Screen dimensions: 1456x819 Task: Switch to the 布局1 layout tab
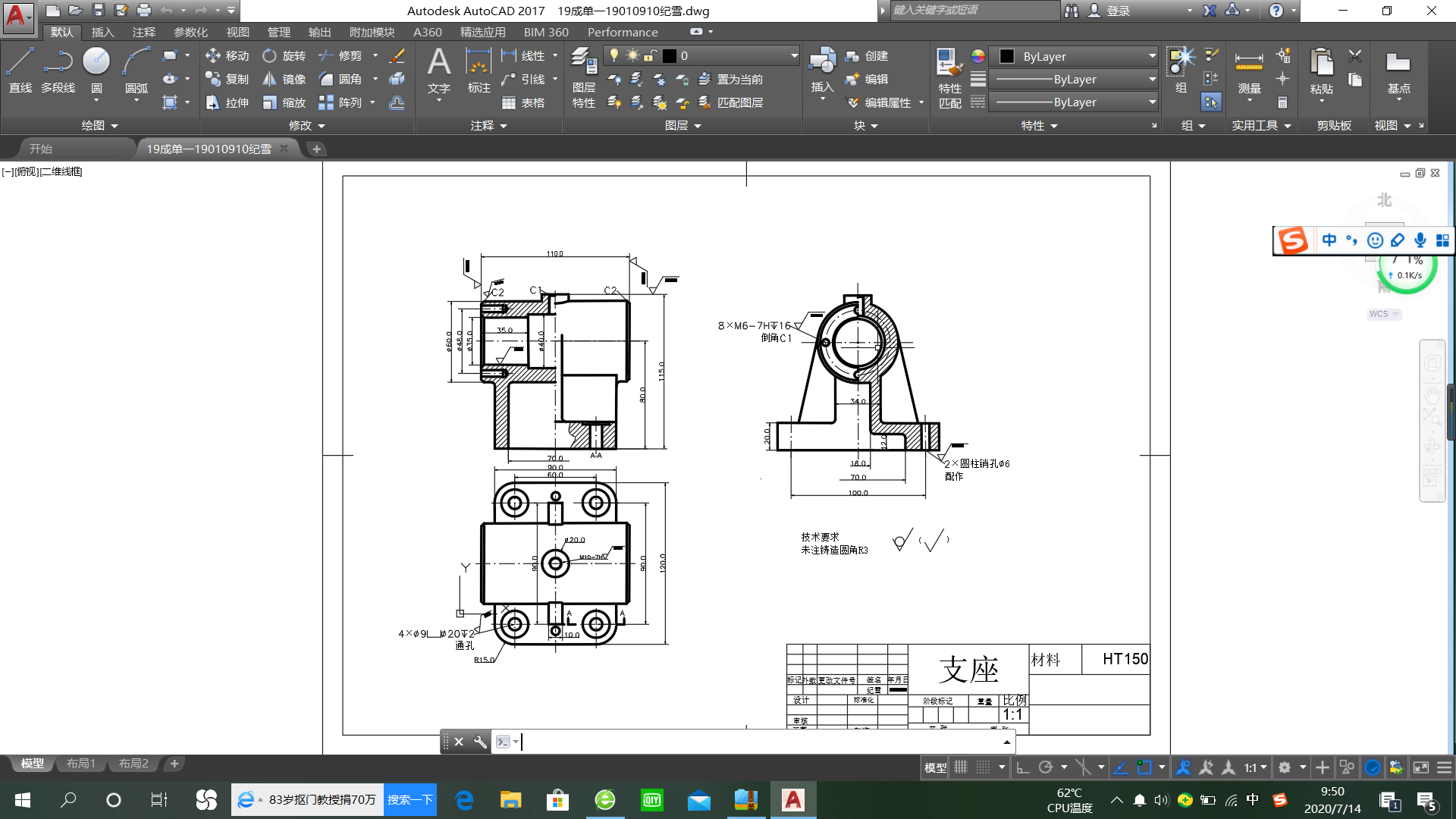pyautogui.click(x=80, y=764)
